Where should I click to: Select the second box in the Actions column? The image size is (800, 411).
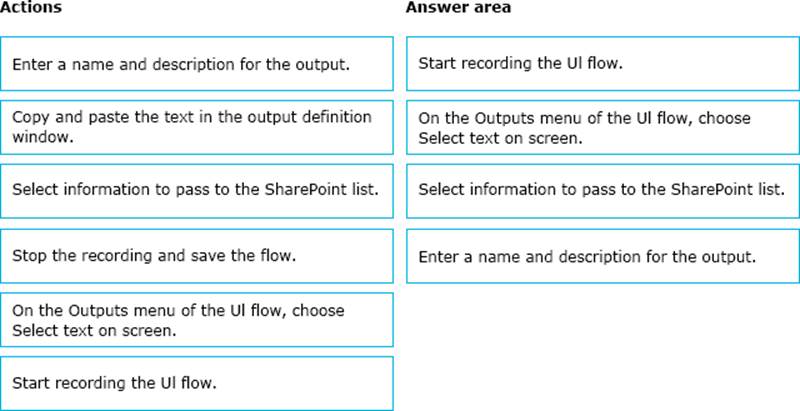coord(197,125)
